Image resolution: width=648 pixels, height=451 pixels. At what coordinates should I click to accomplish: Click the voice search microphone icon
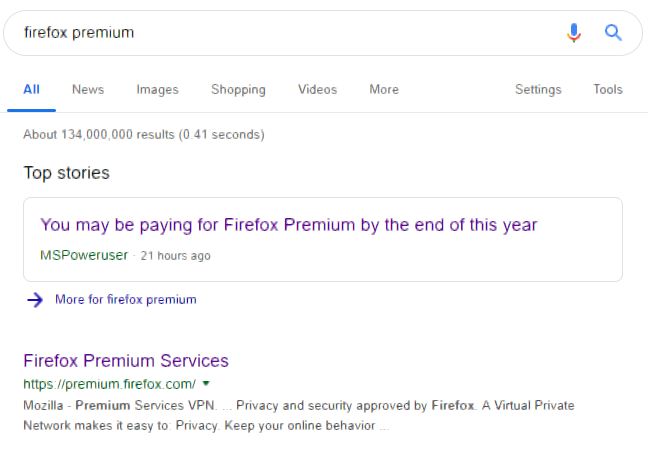[x=574, y=33]
